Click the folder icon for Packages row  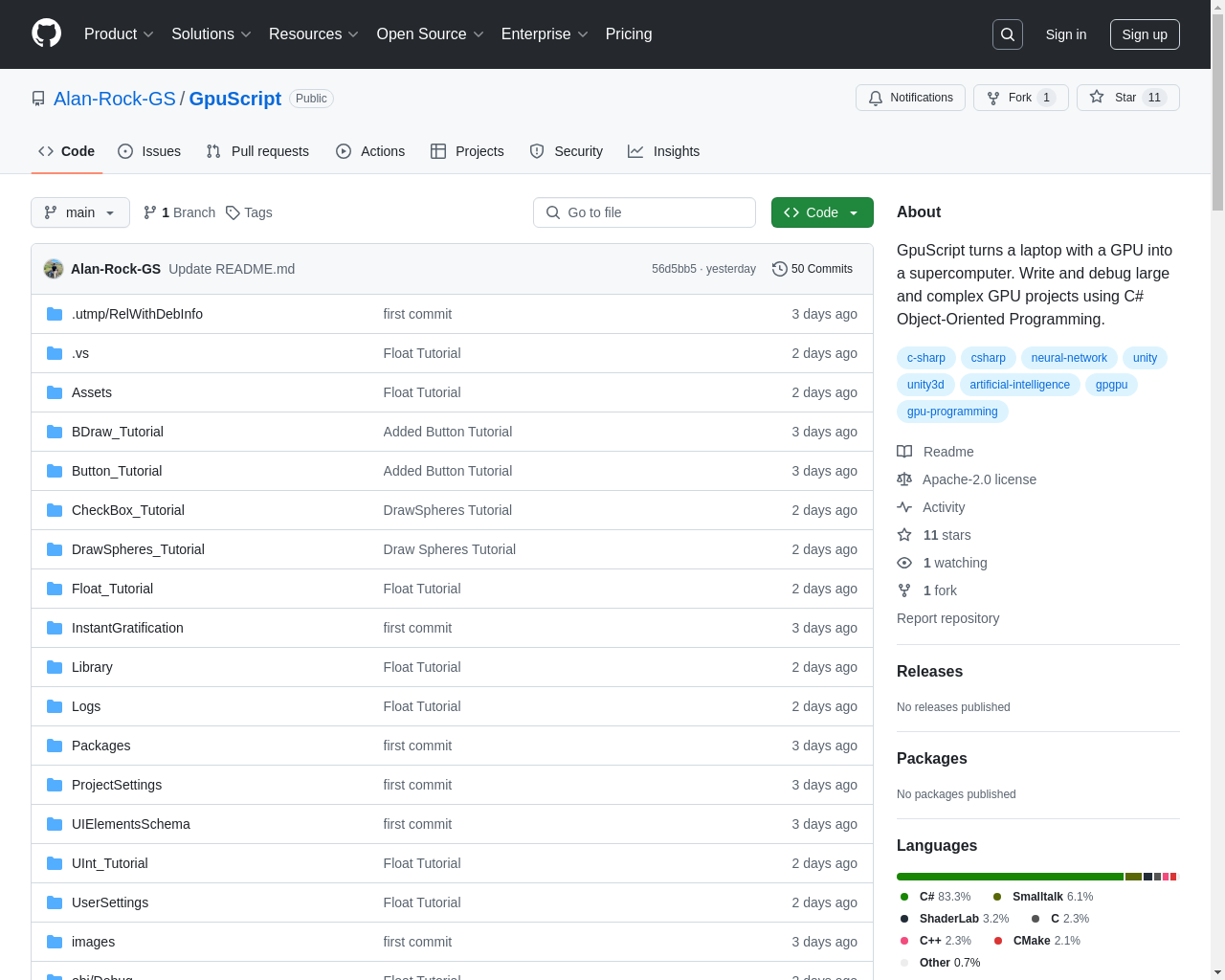(x=55, y=746)
